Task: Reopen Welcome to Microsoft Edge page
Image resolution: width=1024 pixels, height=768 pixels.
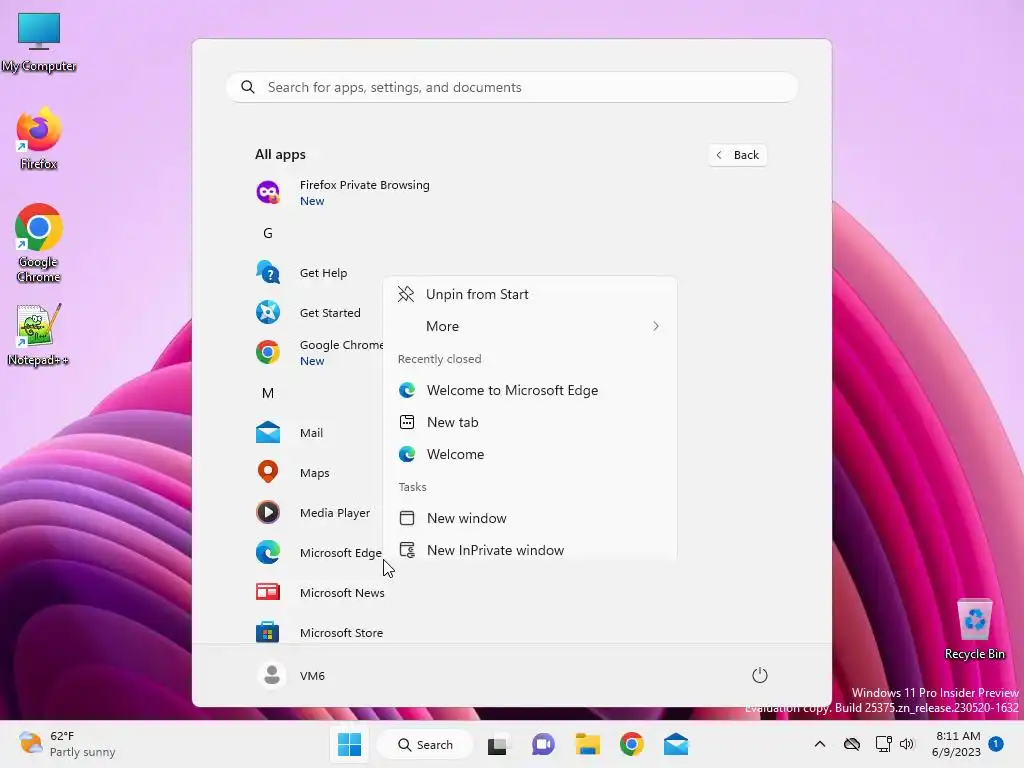Action: click(530, 390)
